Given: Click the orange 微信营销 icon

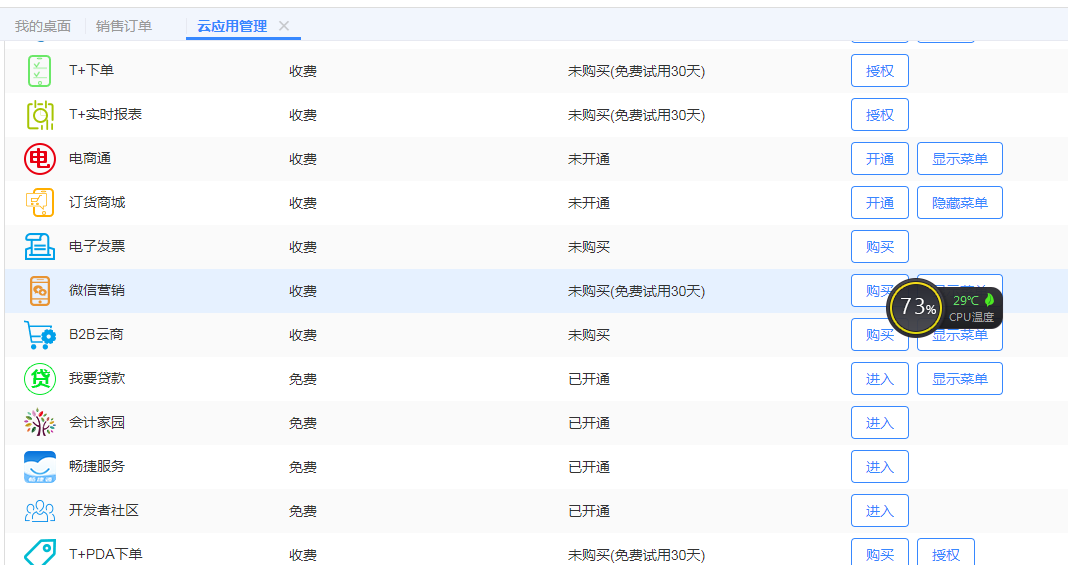Looking at the screenshot, I should pyautogui.click(x=40, y=291).
